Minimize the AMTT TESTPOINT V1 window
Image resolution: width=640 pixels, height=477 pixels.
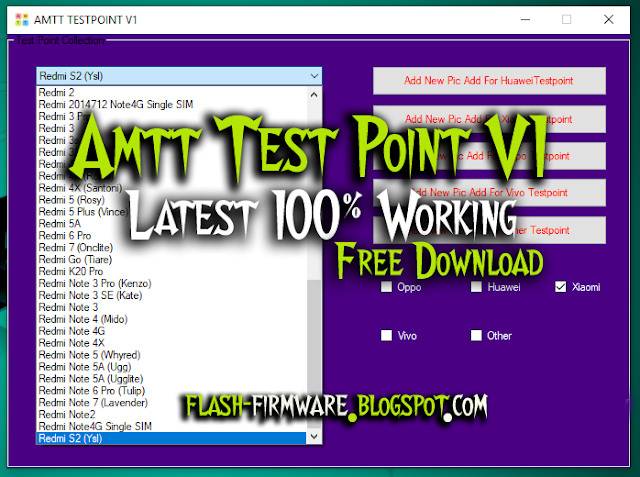coord(525,20)
